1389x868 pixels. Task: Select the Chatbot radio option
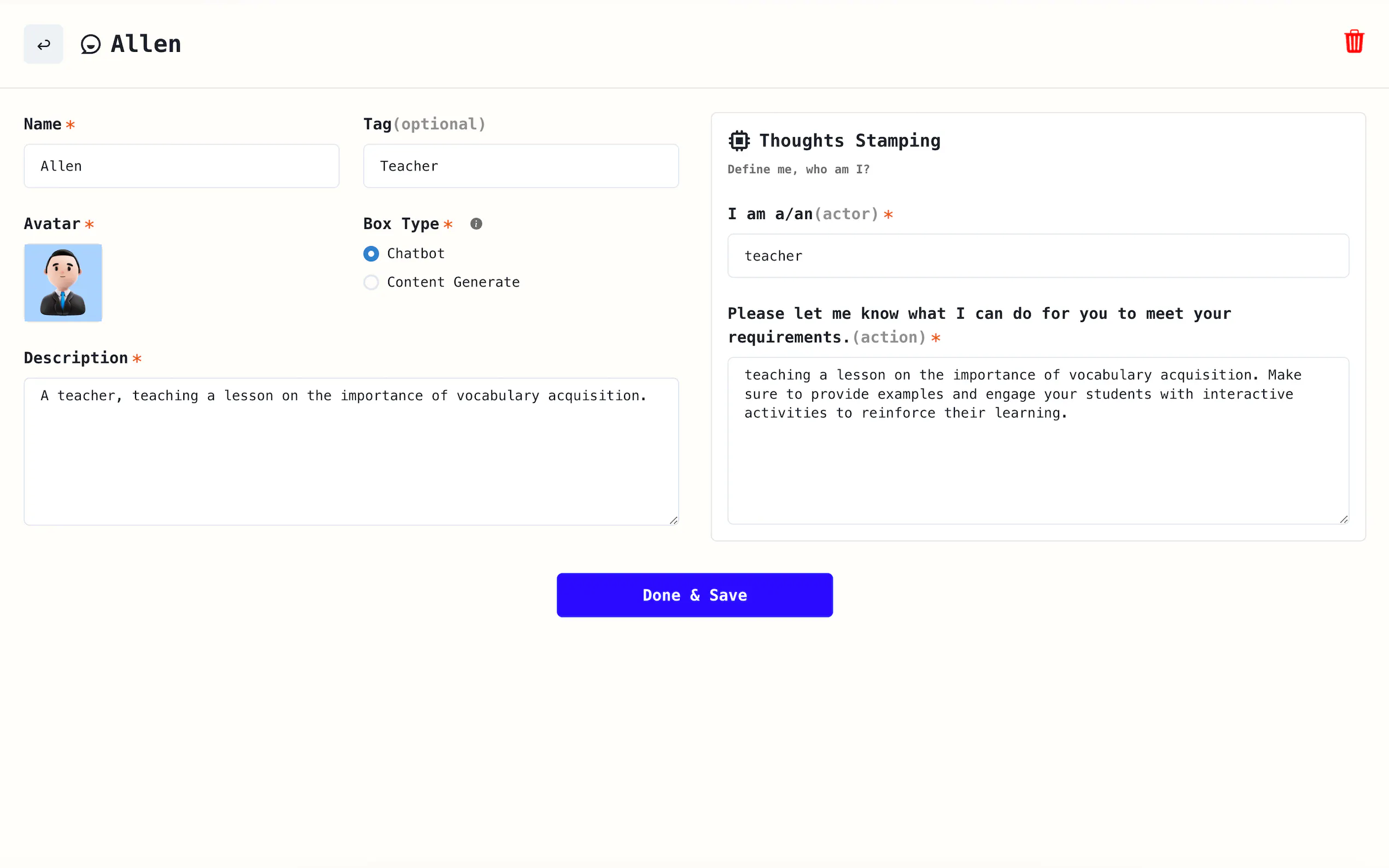click(x=371, y=254)
